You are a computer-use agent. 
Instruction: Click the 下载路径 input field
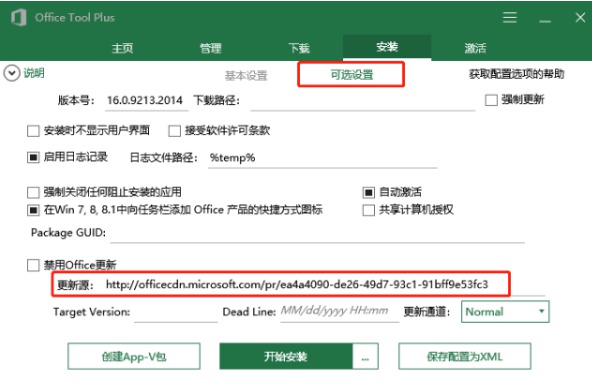point(362,101)
